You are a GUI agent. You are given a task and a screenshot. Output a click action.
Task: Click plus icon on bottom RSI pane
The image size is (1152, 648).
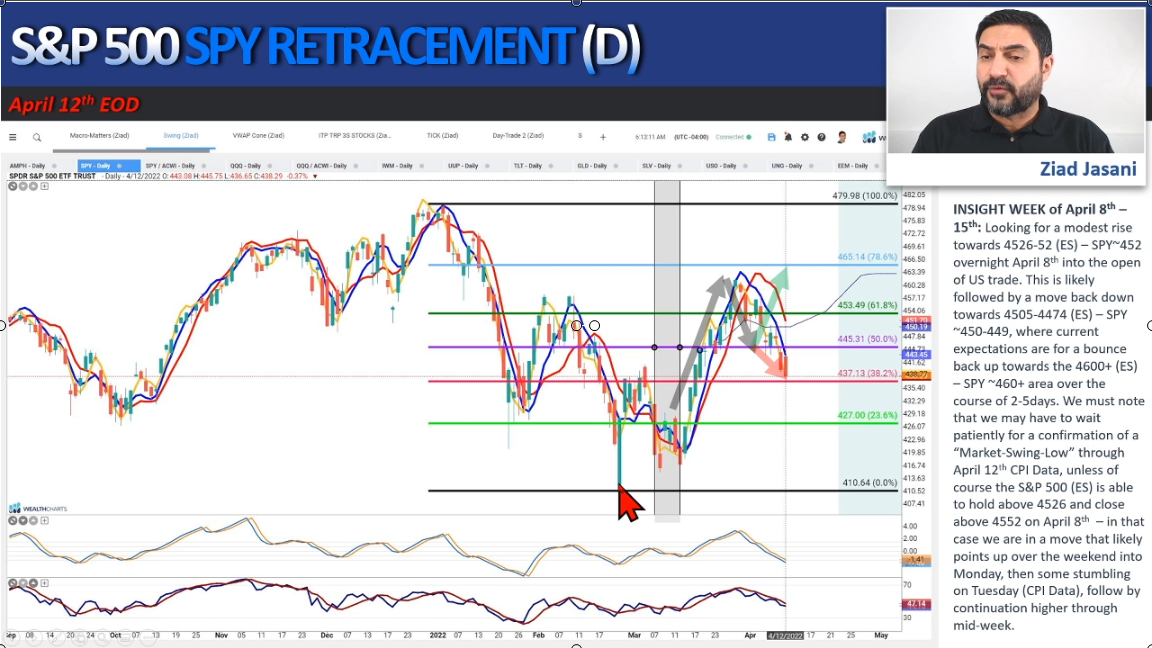point(45,583)
